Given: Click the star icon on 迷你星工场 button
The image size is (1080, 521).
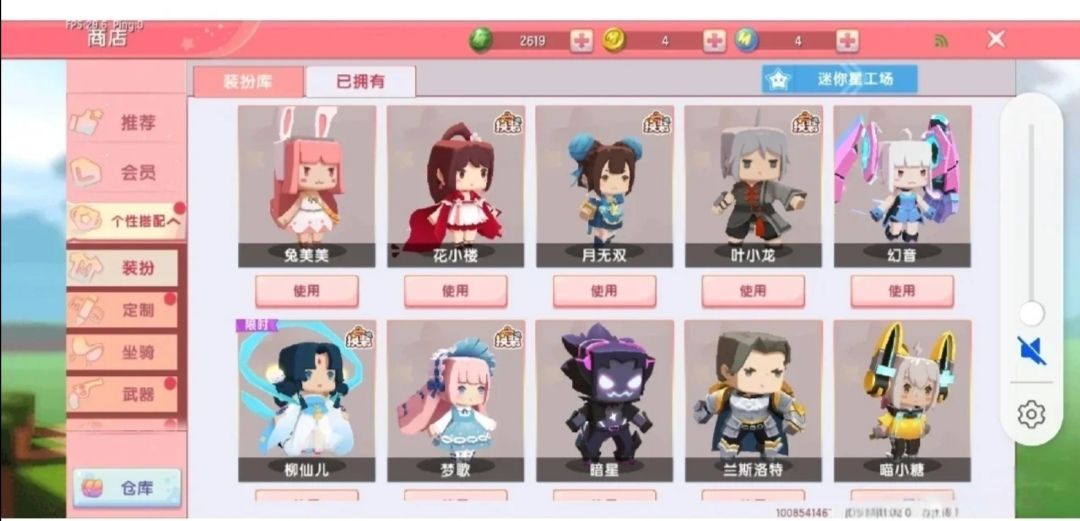Looking at the screenshot, I should [778, 80].
